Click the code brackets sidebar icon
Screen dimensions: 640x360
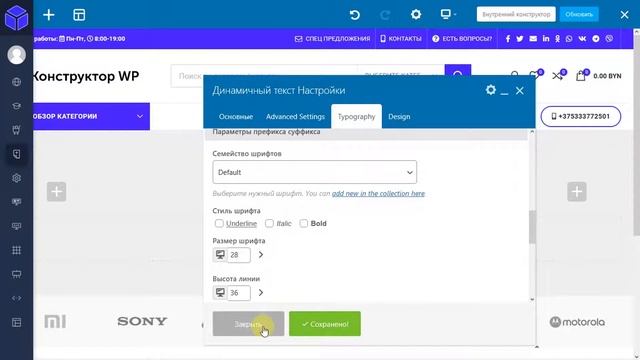pyautogui.click(x=16, y=298)
